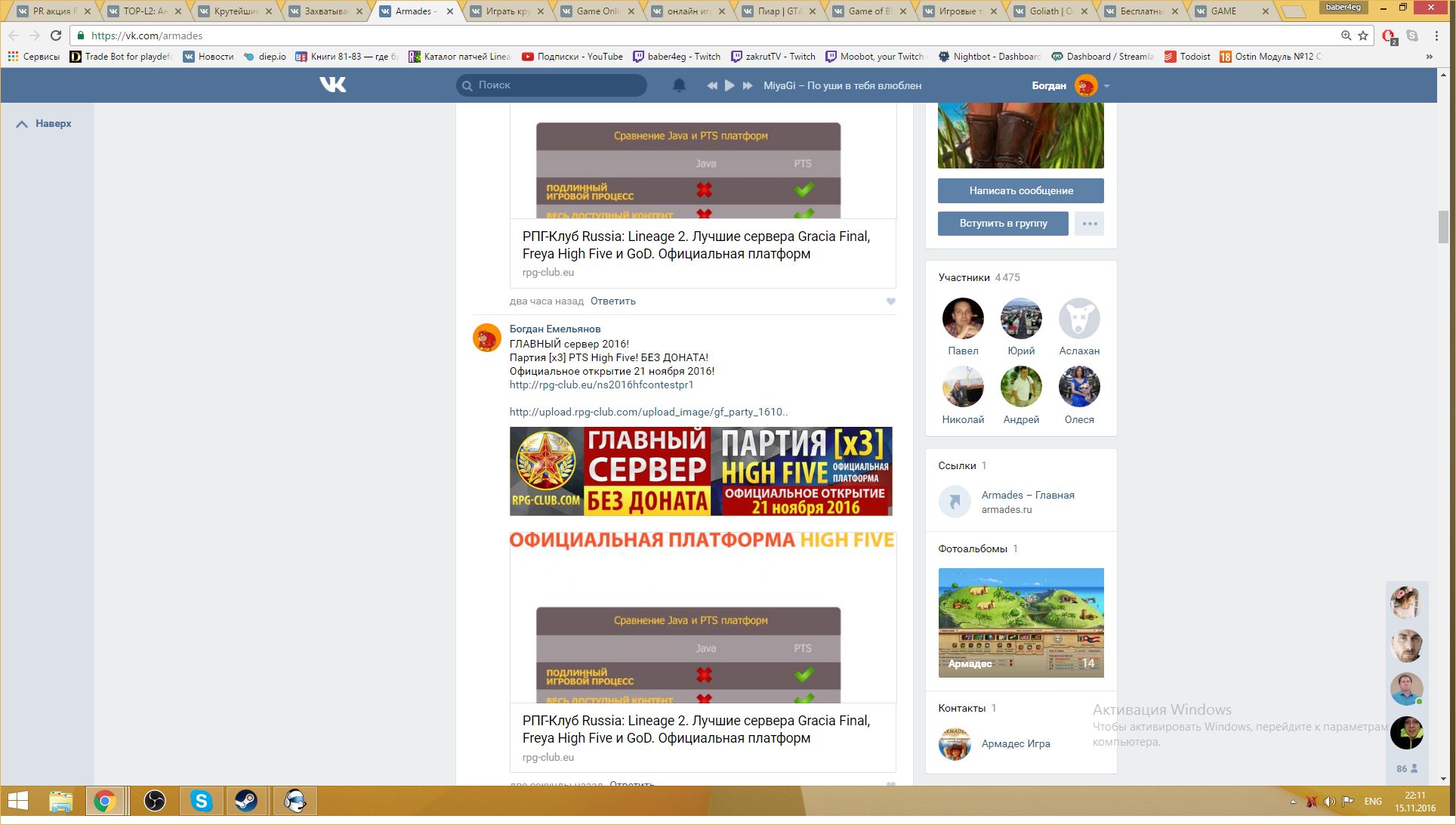Open File Explorer from taskbar
Viewport: 1456px width, 825px height.
60,802
